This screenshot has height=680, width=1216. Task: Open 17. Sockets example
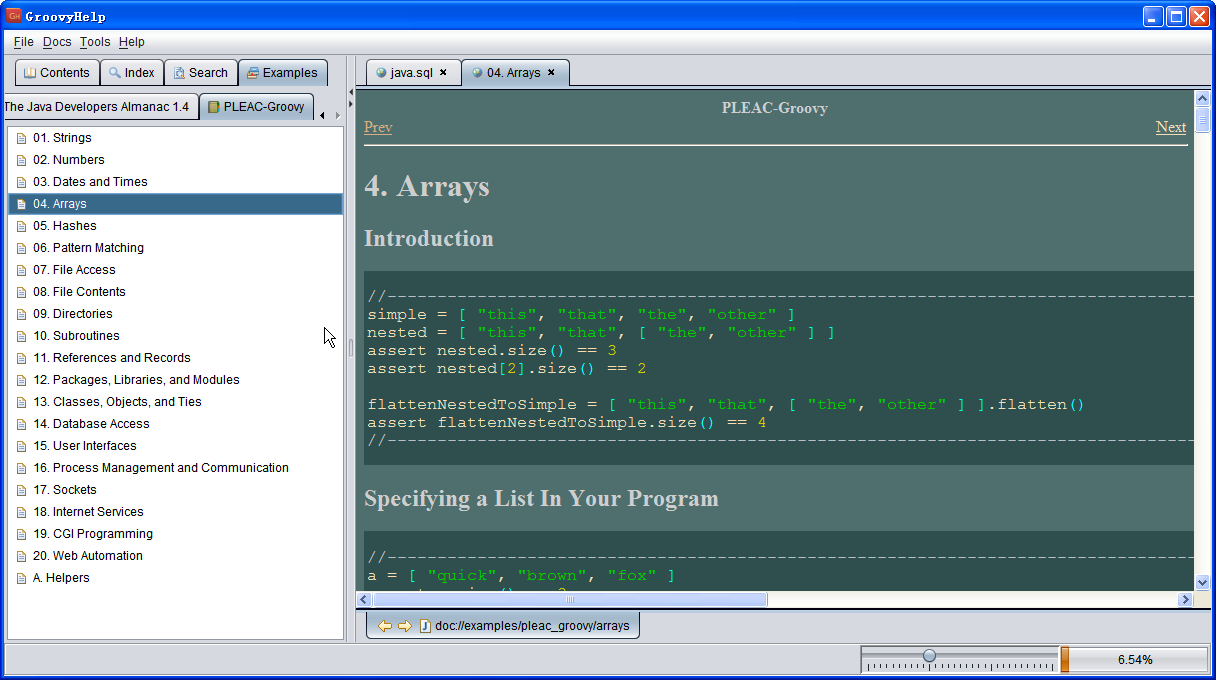click(x=175, y=490)
